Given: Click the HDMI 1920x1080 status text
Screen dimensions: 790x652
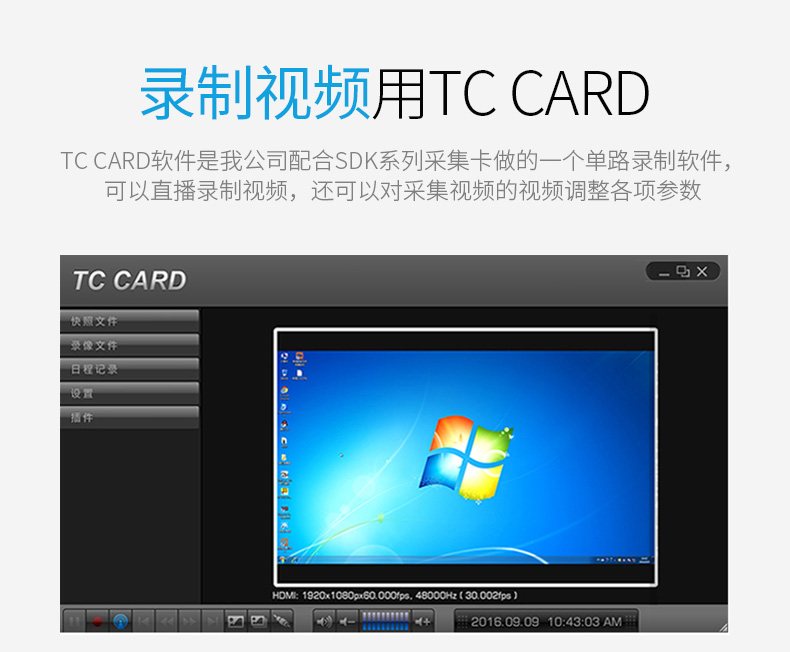Looking at the screenshot, I should (394, 596).
